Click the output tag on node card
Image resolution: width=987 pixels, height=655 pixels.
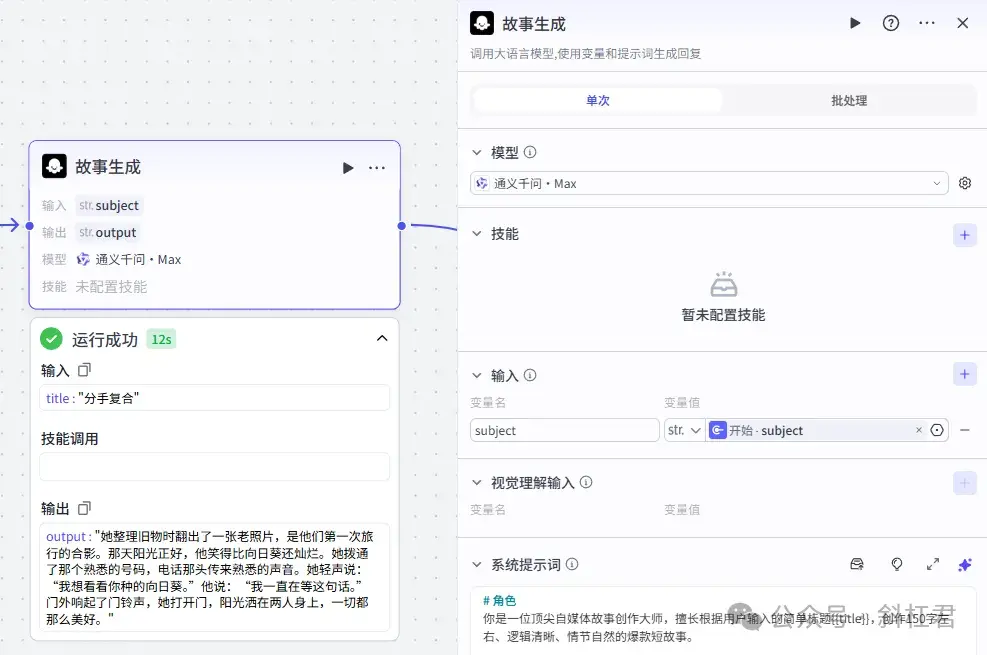pyautogui.click(x=108, y=233)
